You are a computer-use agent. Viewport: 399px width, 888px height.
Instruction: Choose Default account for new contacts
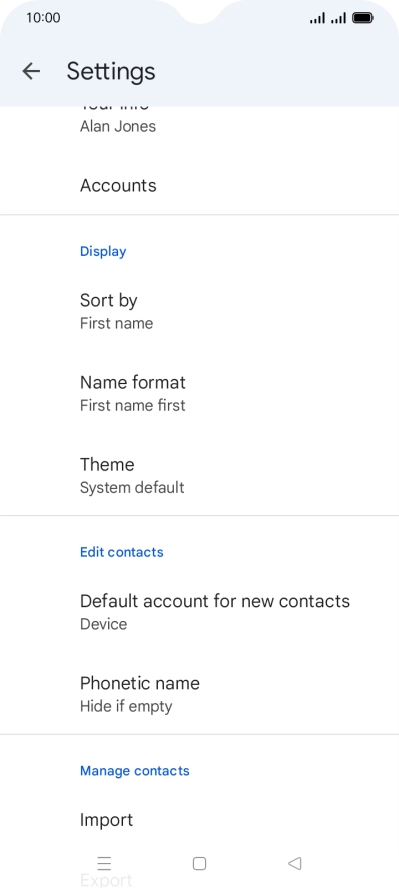coord(199,612)
